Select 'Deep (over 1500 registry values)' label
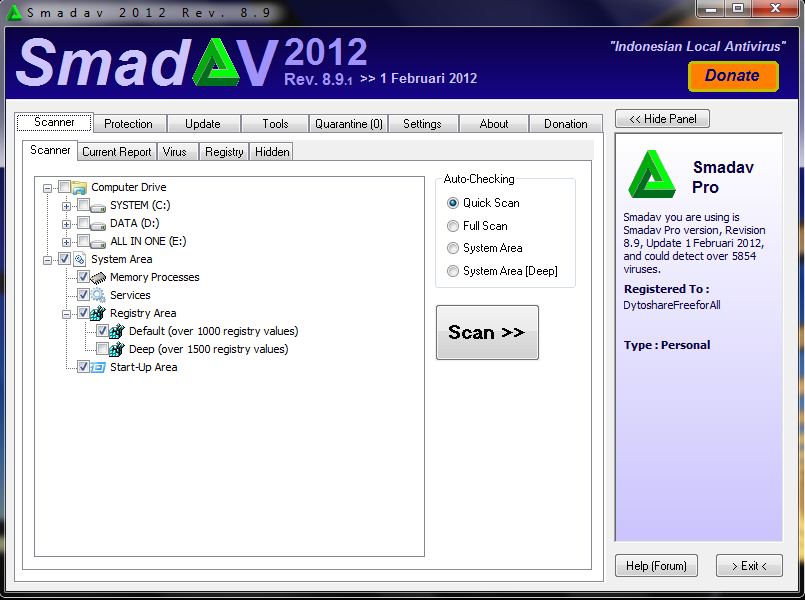Image resolution: width=805 pixels, height=600 pixels. click(x=208, y=349)
